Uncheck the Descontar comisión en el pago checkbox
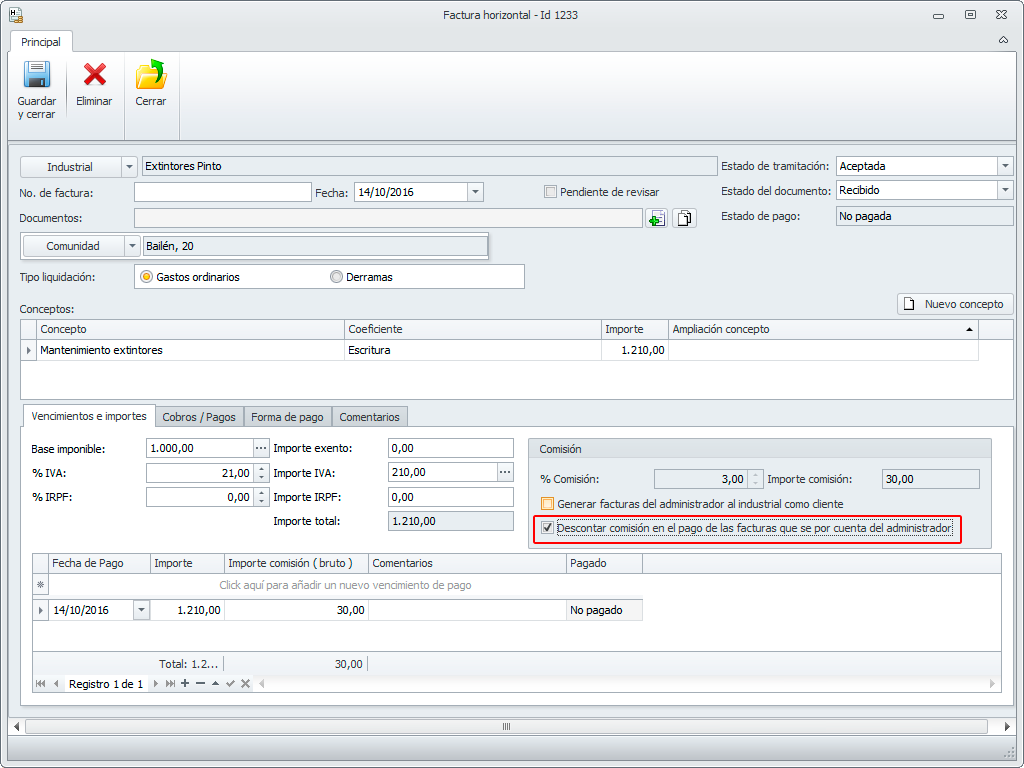Image resolution: width=1024 pixels, height=768 pixels. click(547, 528)
